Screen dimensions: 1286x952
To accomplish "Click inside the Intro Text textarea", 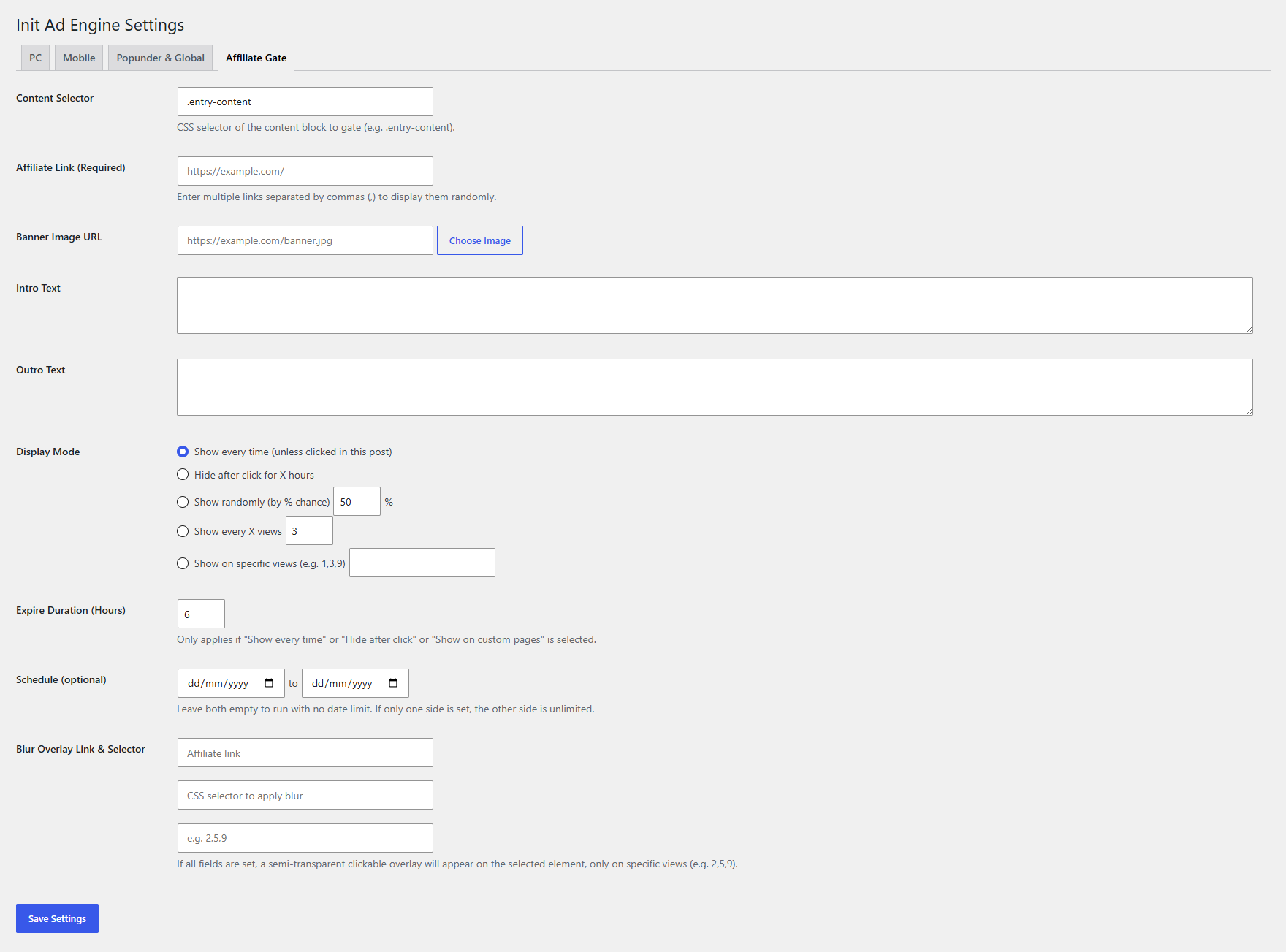I will tap(715, 305).
